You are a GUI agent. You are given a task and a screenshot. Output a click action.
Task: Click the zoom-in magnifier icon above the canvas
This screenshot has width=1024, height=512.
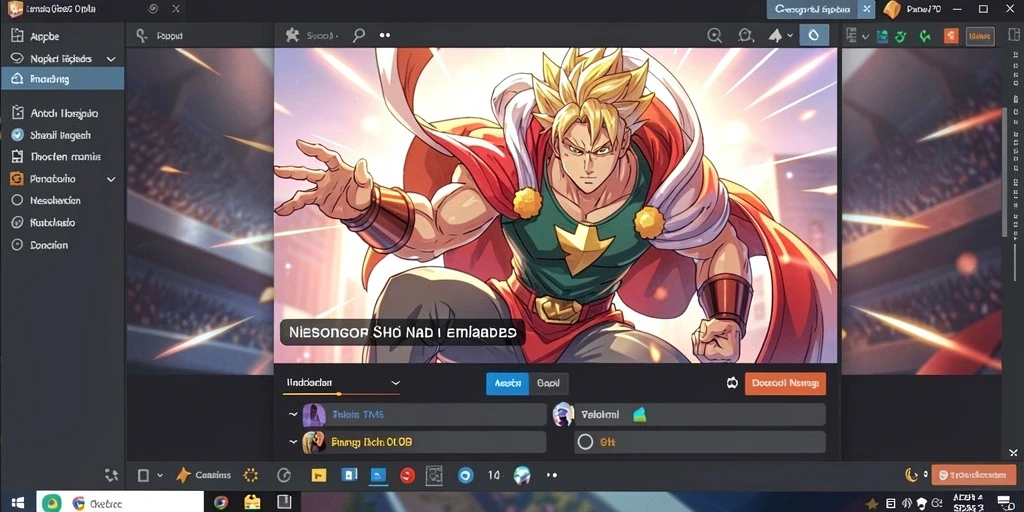tap(715, 36)
